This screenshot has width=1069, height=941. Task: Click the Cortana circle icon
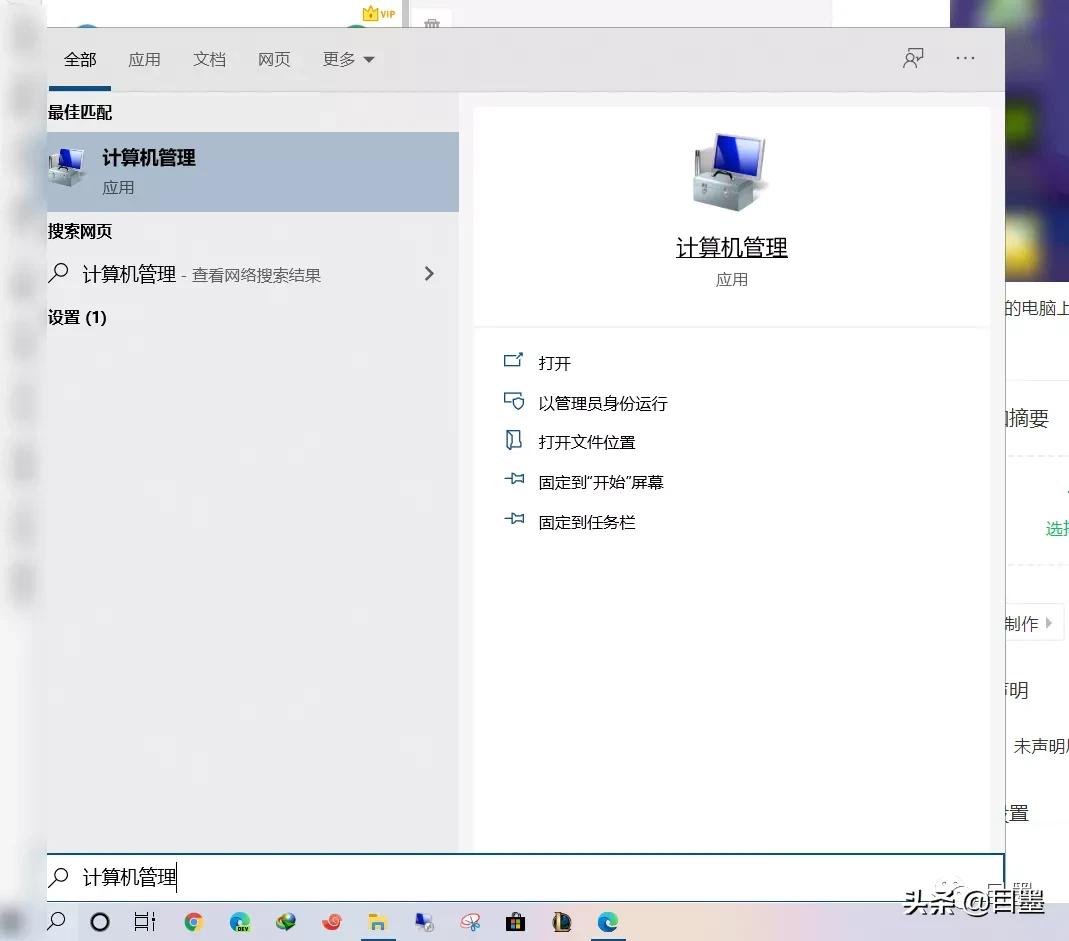point(99,921)
